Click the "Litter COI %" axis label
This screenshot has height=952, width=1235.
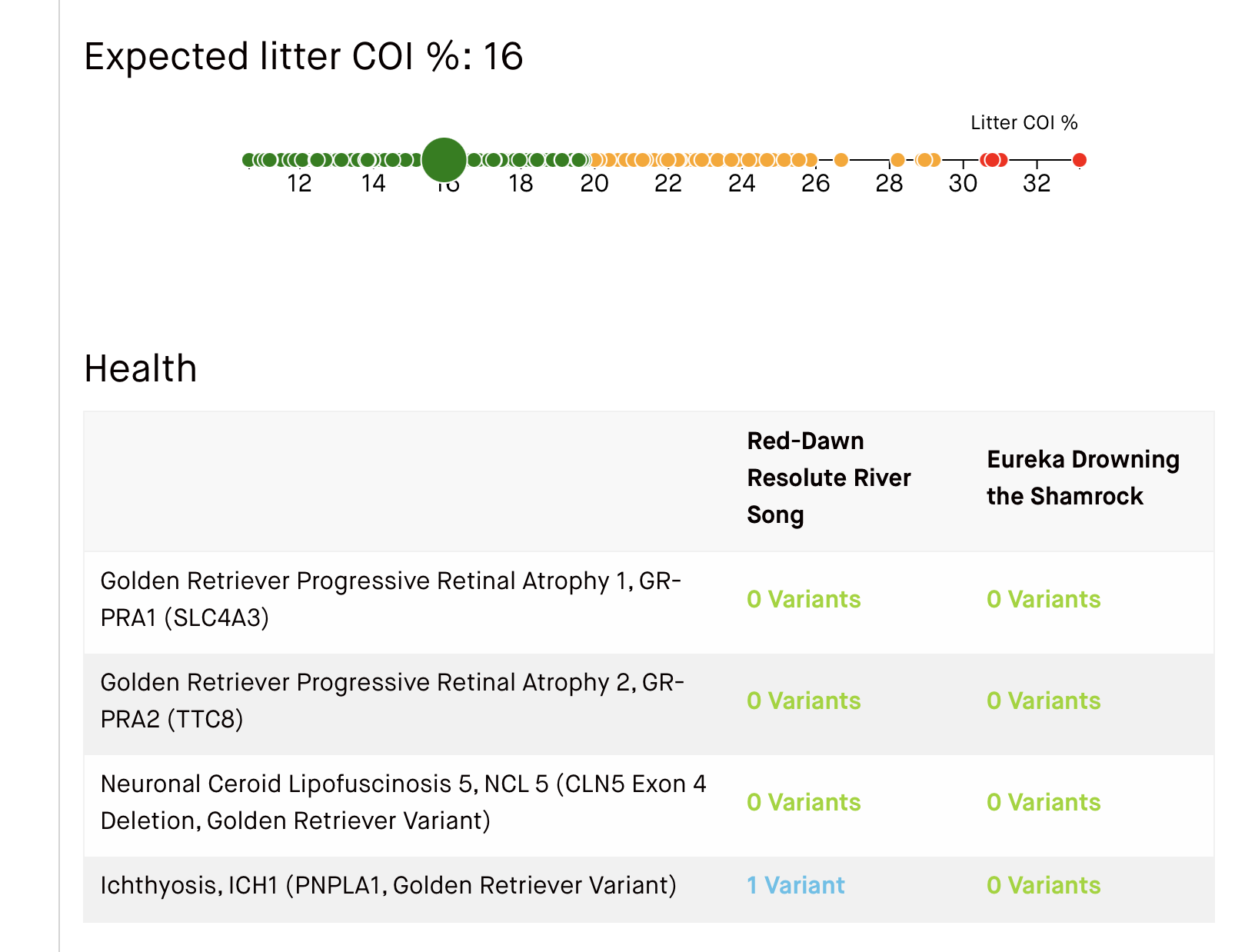[1024, 123]
